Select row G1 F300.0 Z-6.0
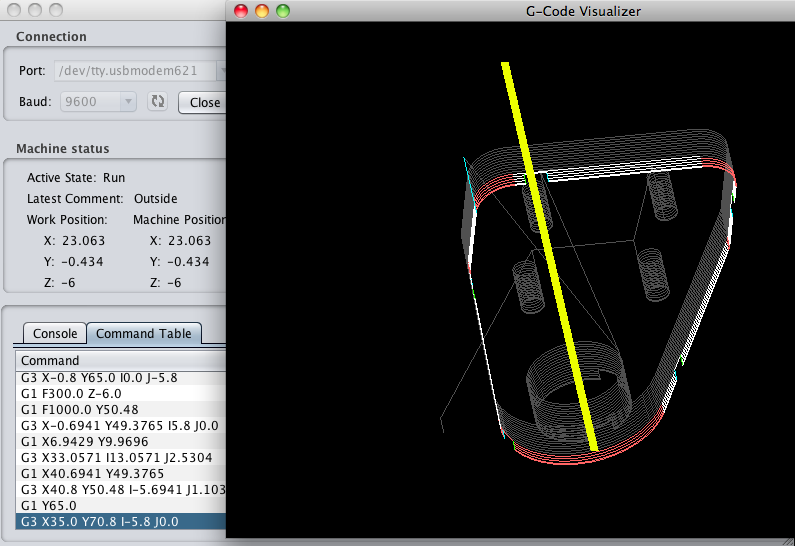Screen dimensions: 795x546 click(x=121, y=393)
